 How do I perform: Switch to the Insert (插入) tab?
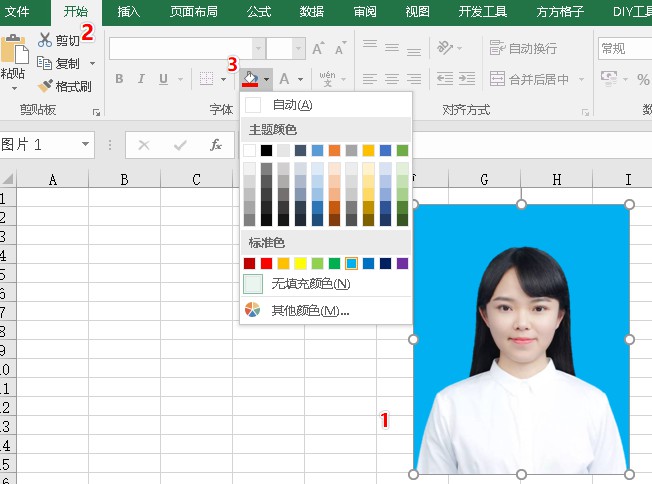click(128, 12)
